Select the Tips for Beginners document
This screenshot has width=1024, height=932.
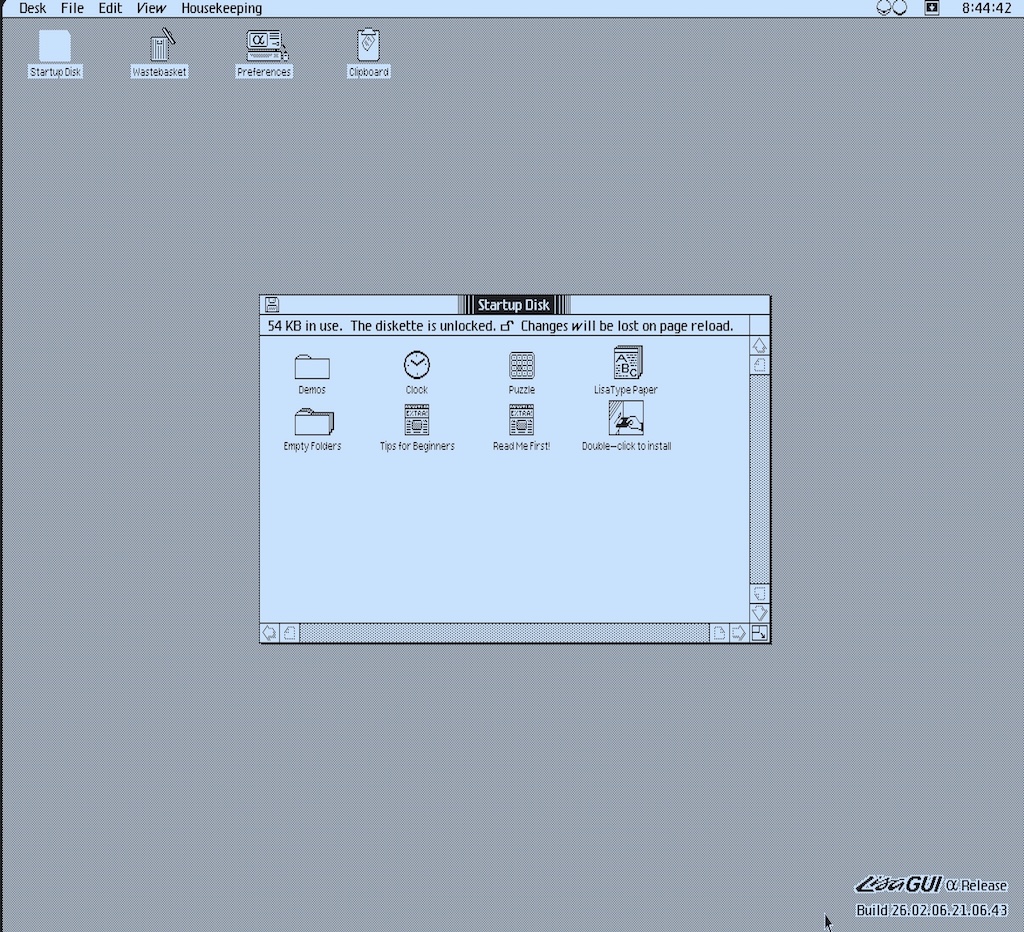tap(417, 420)
